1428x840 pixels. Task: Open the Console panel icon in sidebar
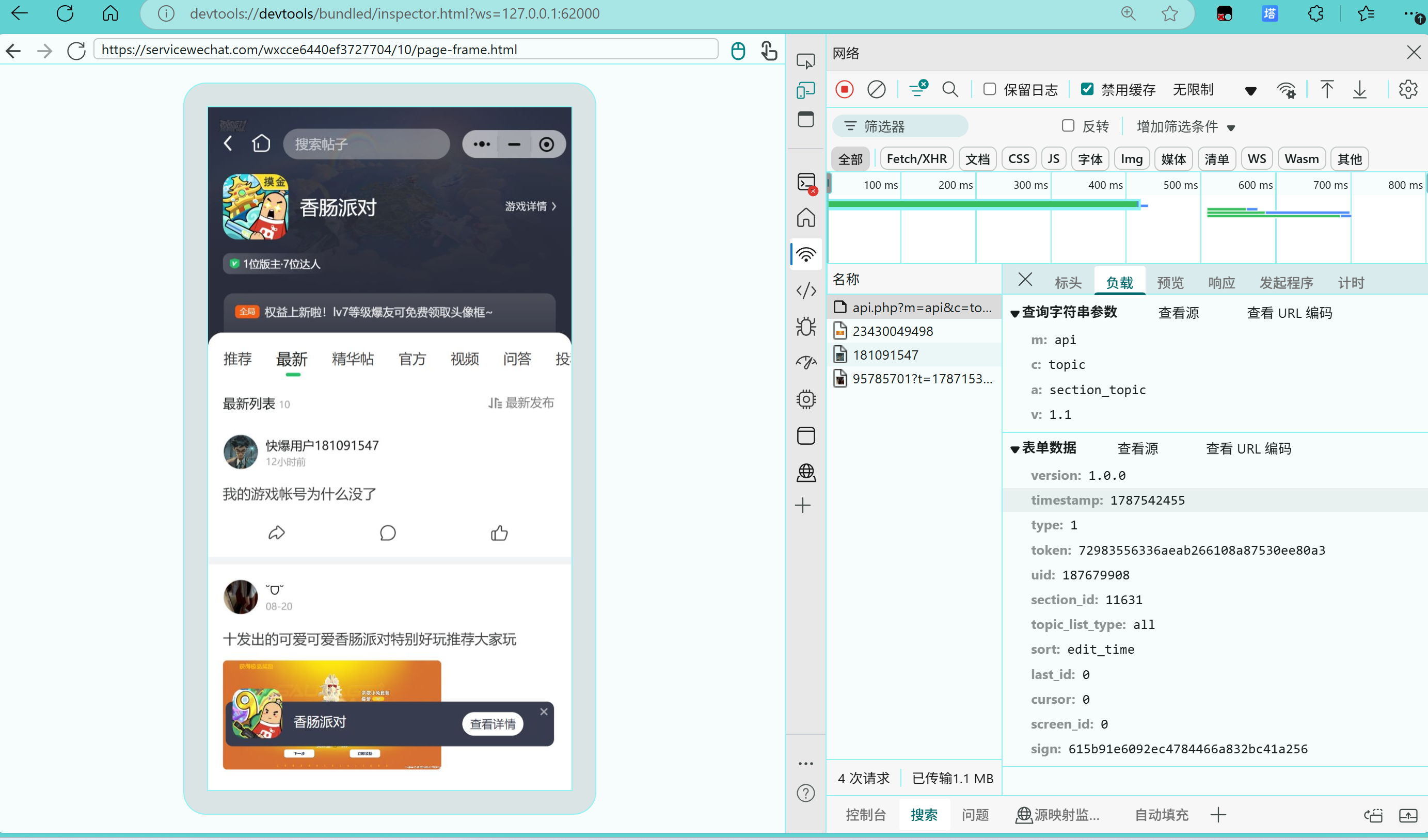click(x=806, y=182)
